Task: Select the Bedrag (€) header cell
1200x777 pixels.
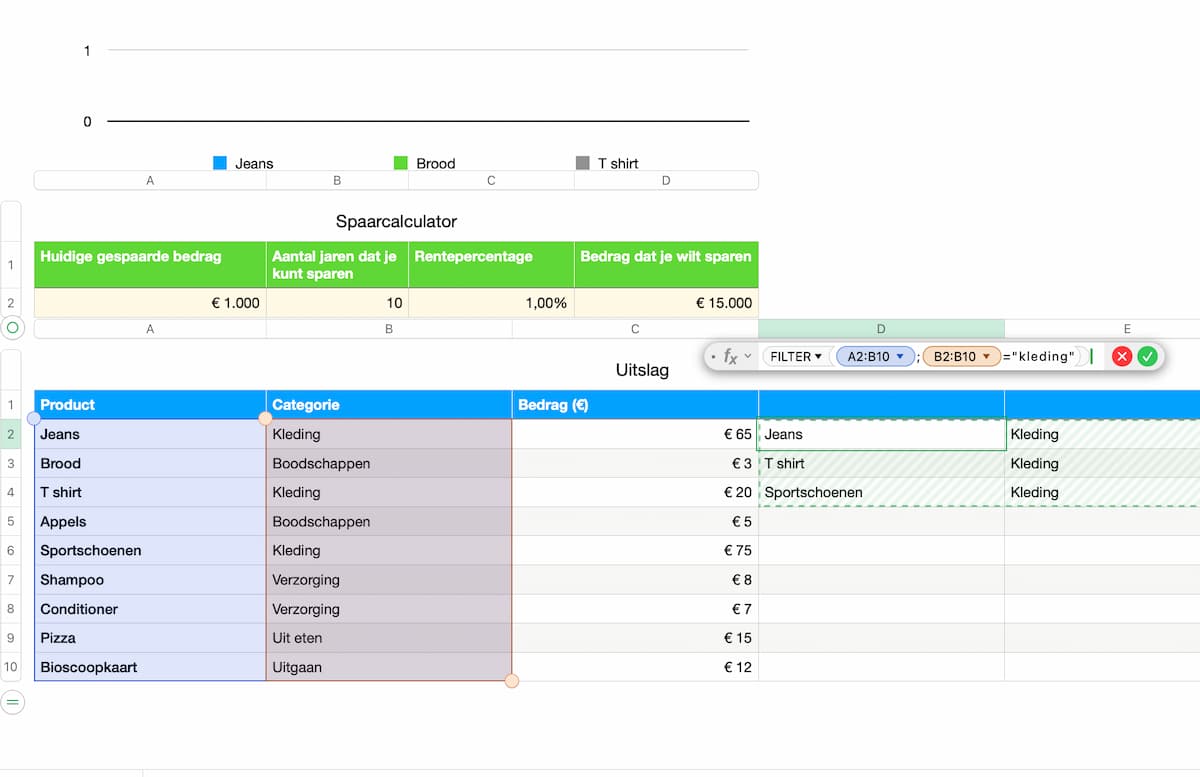Action: 635,405
